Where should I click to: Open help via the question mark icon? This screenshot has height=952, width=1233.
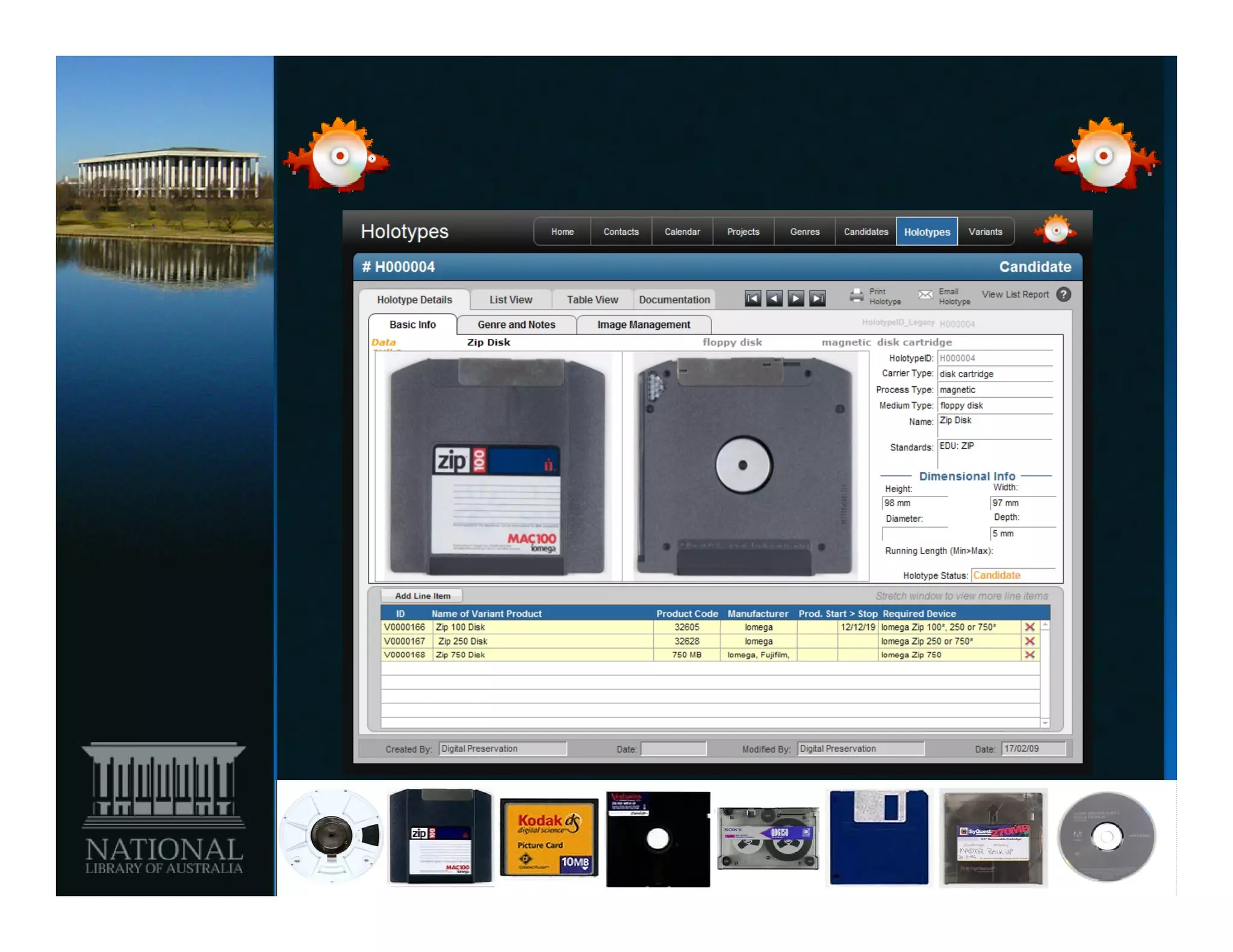pyautogui.click(x=1064, y=294)
